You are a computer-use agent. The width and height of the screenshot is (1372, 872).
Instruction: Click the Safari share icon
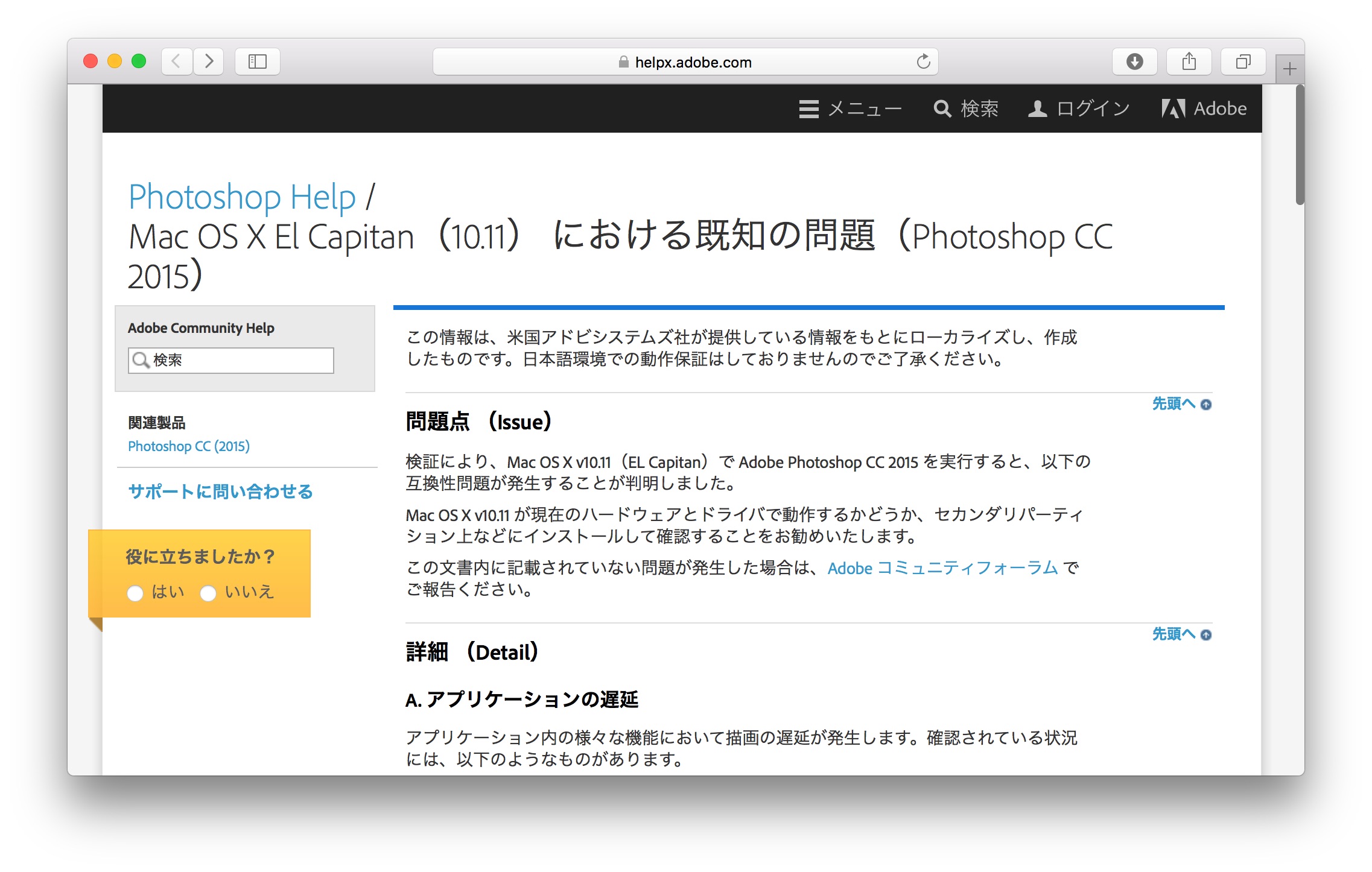pos(1189,62)
